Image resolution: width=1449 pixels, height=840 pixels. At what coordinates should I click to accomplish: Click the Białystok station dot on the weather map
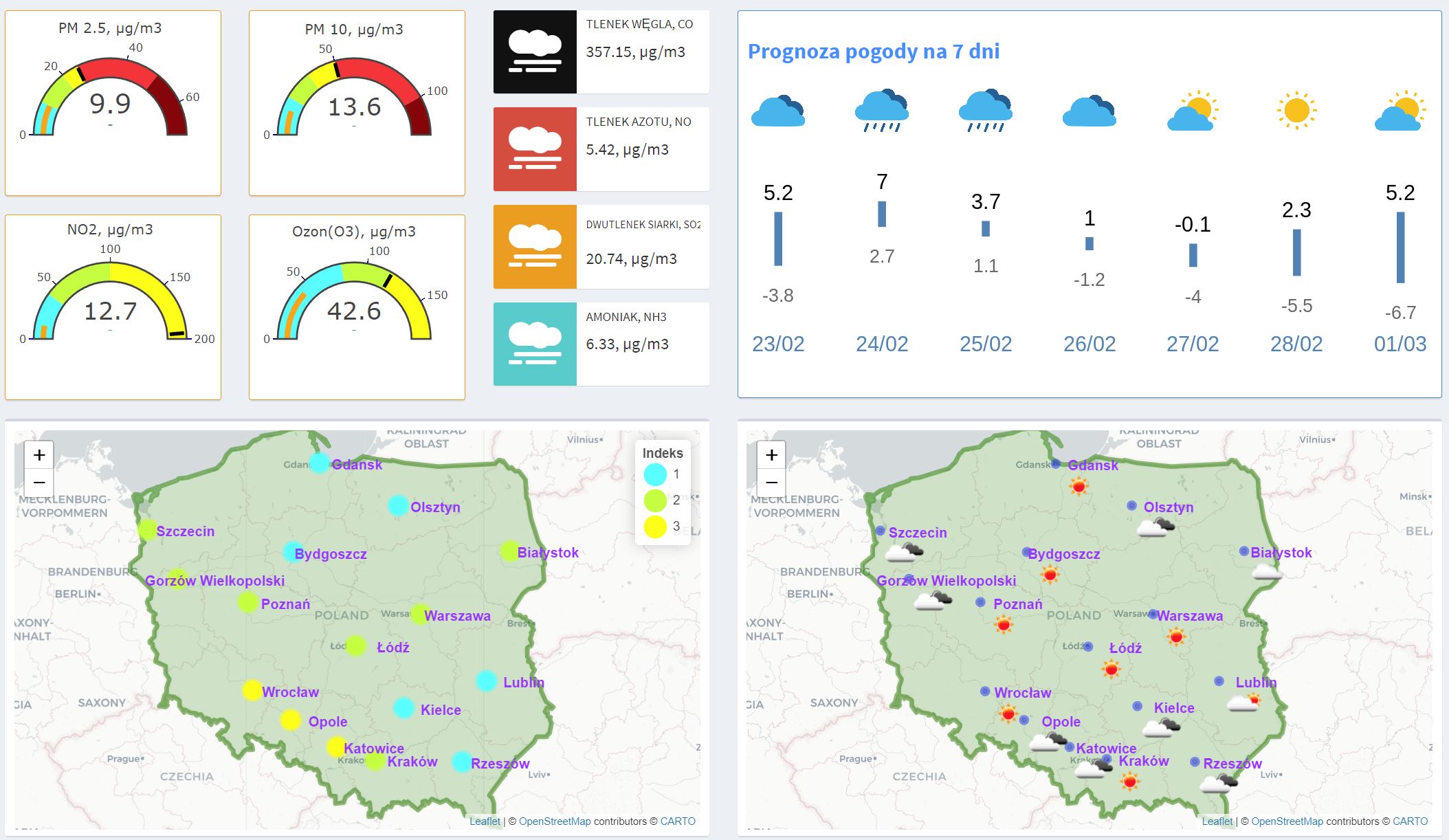coord(1244,551)
